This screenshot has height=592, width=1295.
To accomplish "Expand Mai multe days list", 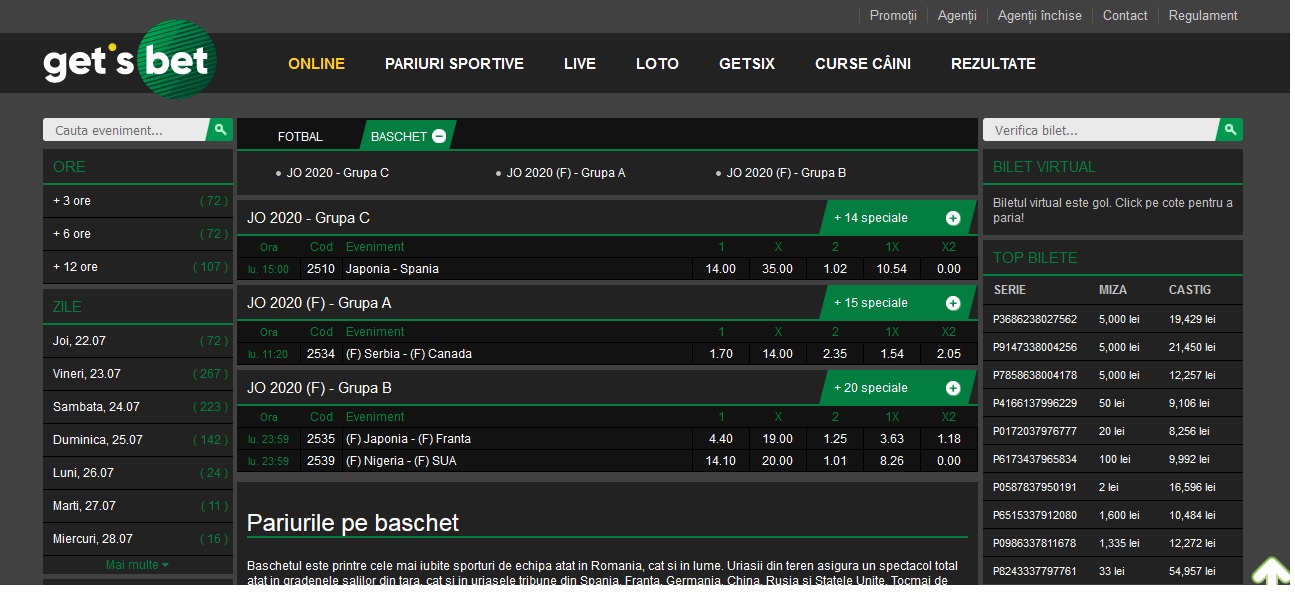I will tap(138, 565).
